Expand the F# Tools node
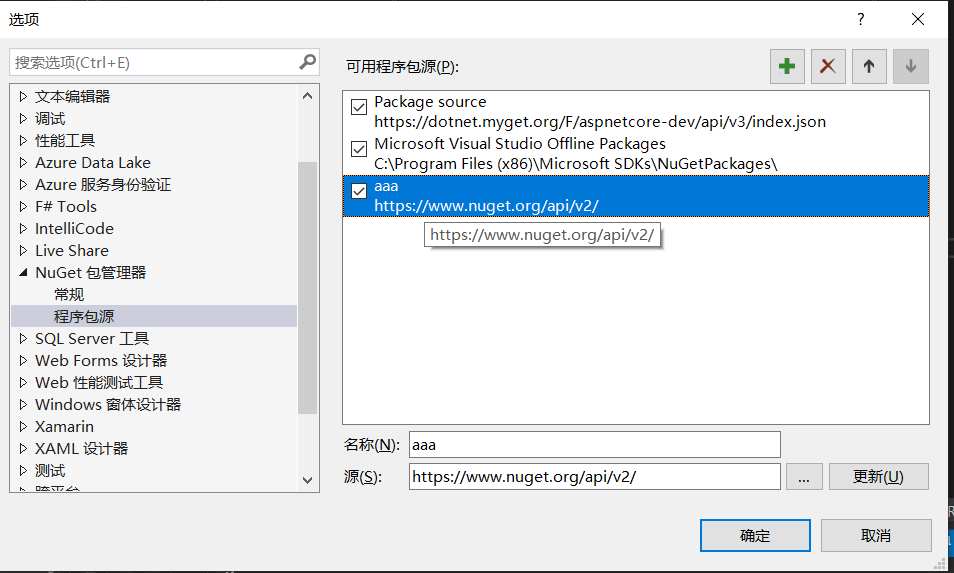Image resolution: width=954 pixels, height=573 pixels. click(x=23, y=206)
